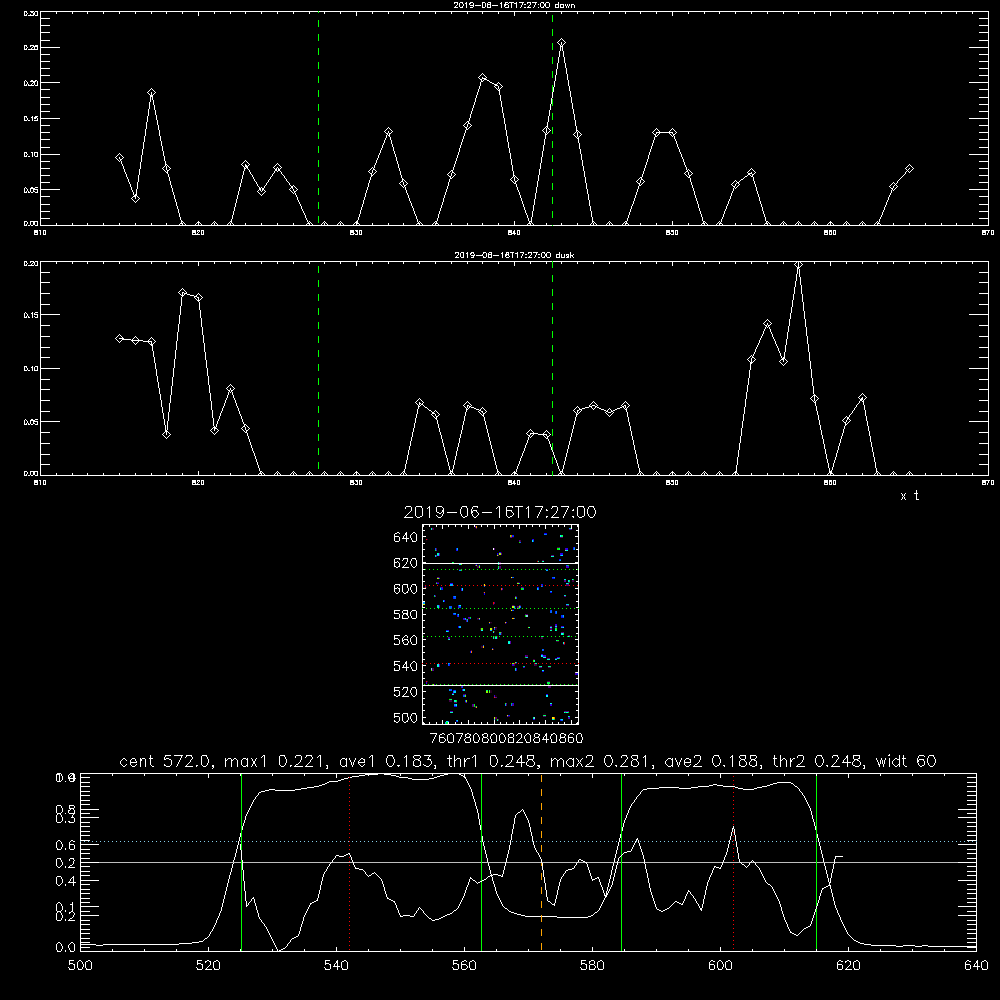
Task: Click the dotted blue horizontal threshold line in bottom plot
Action: [x=528, y=842]
